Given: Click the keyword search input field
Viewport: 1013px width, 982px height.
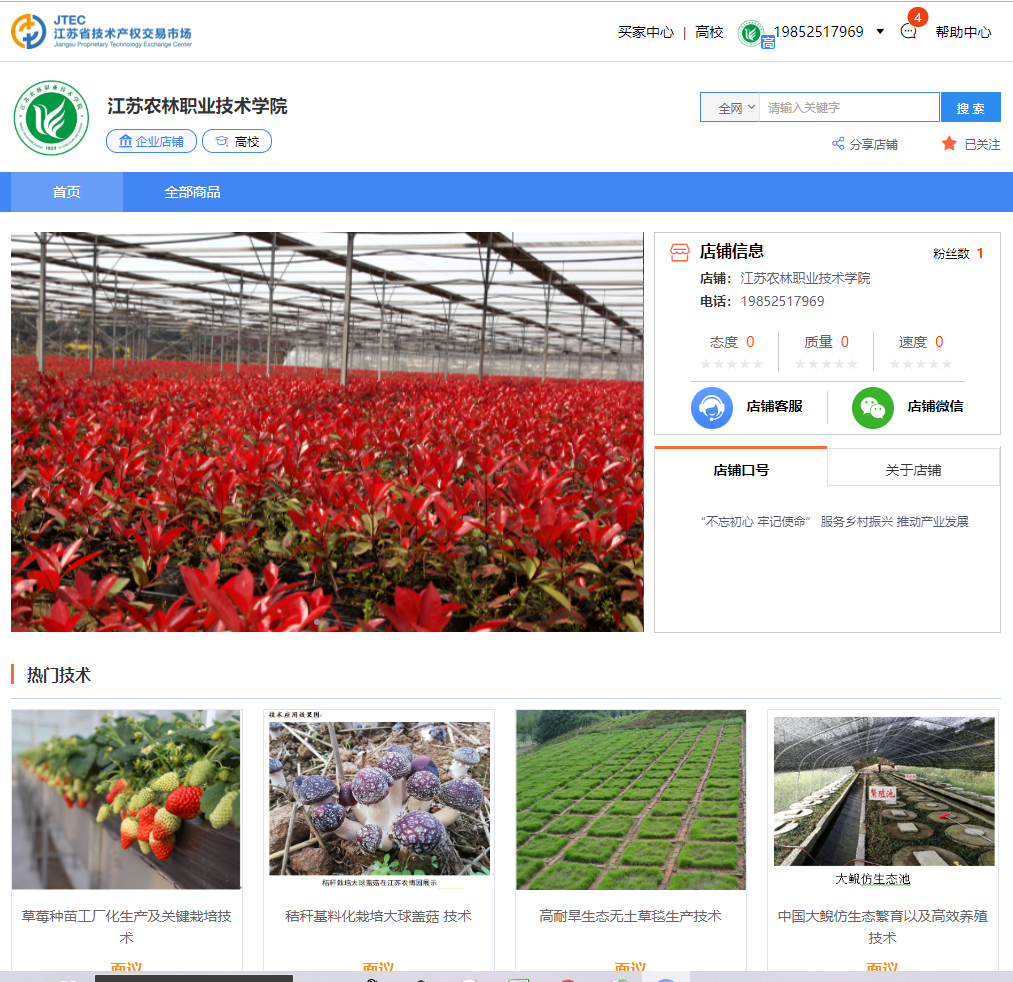Looking at the screenshot, I should (x=848, y=108).
